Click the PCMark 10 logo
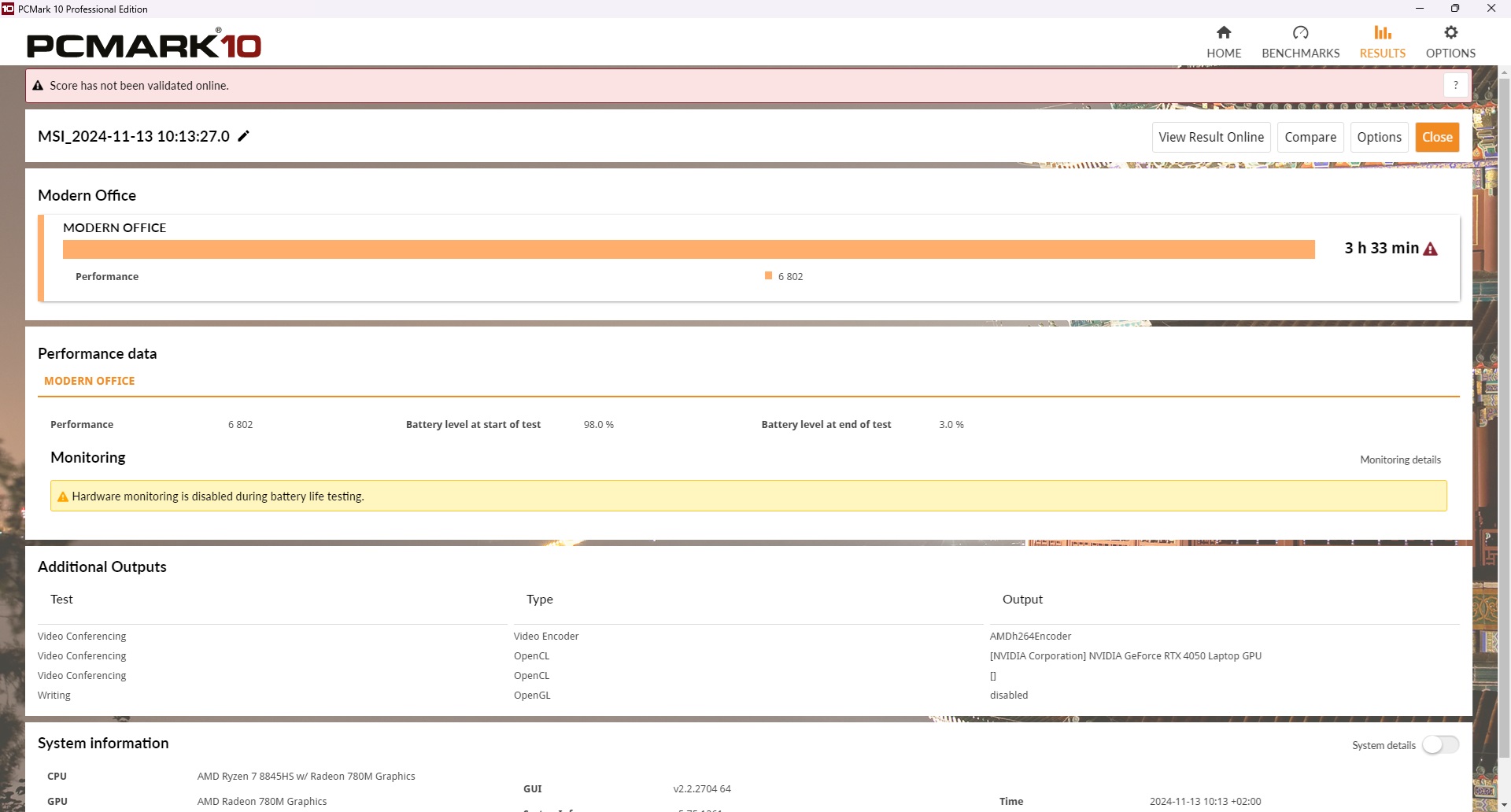 pos(144,44)
